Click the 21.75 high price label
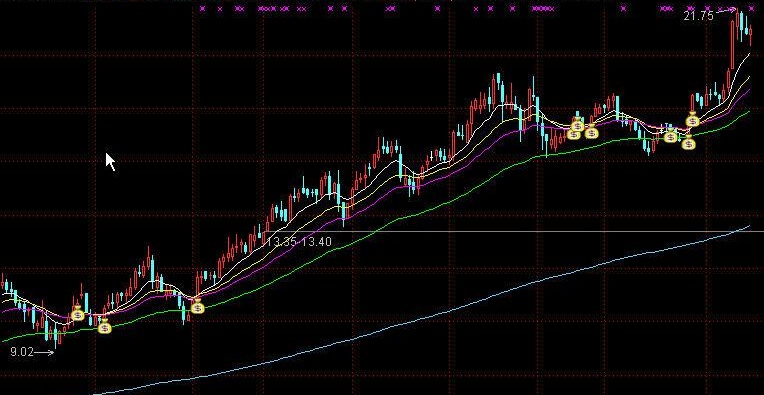The image size is (764, 395). (698, 16)
